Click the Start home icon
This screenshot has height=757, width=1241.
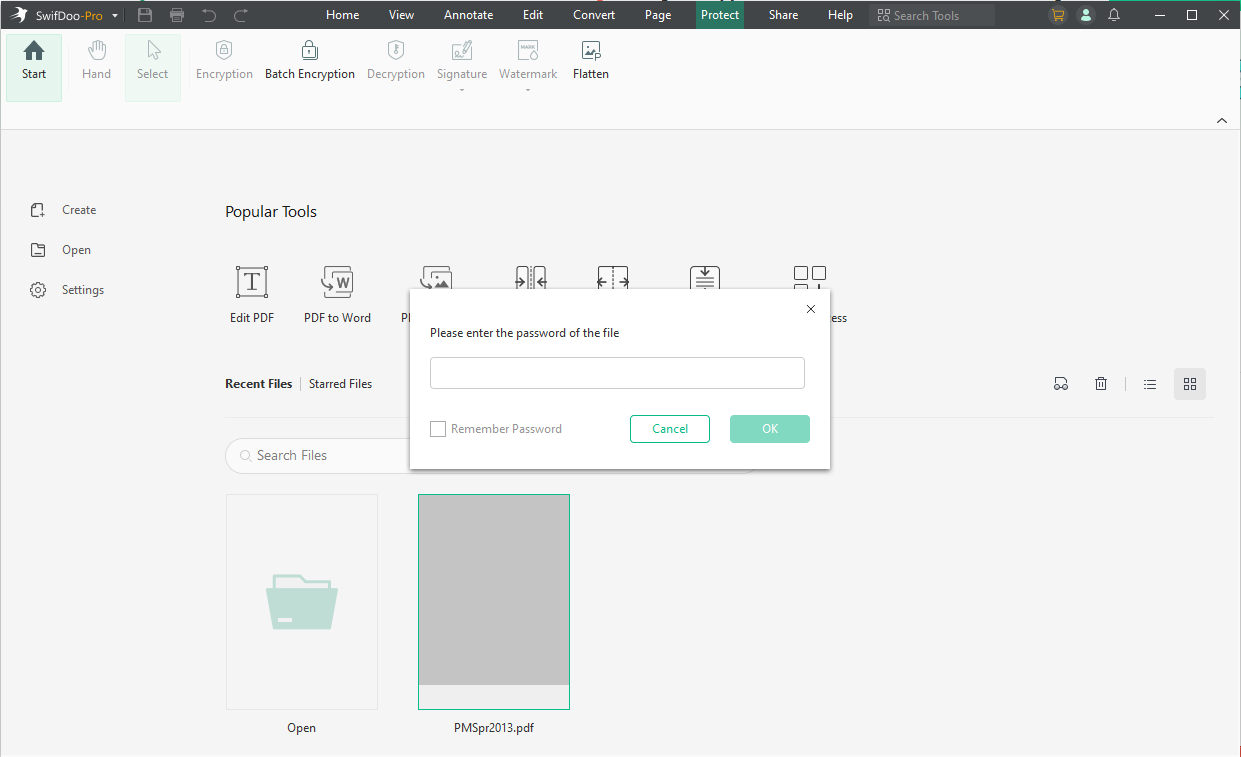click(34, 51)
